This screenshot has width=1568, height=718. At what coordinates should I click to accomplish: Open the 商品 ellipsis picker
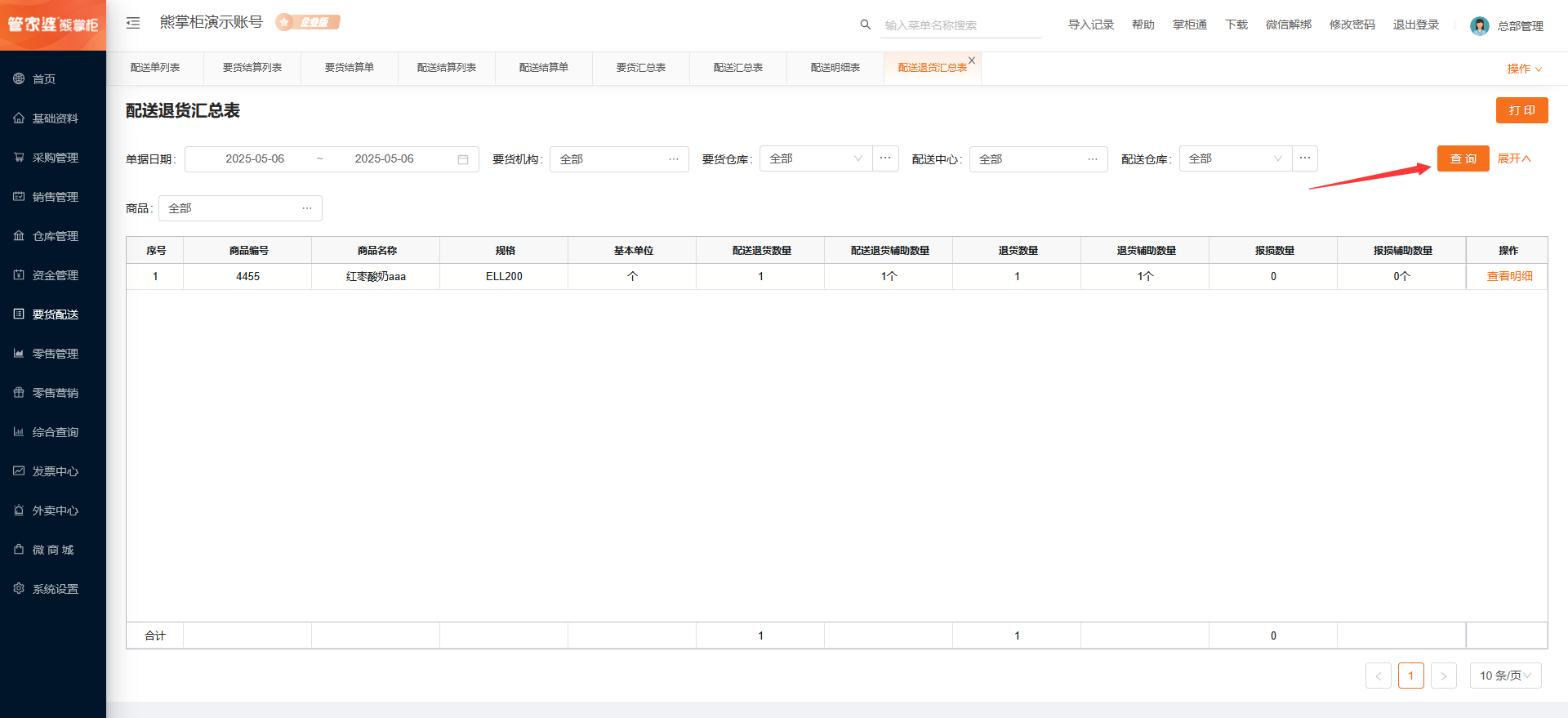[x=307, y=208]
